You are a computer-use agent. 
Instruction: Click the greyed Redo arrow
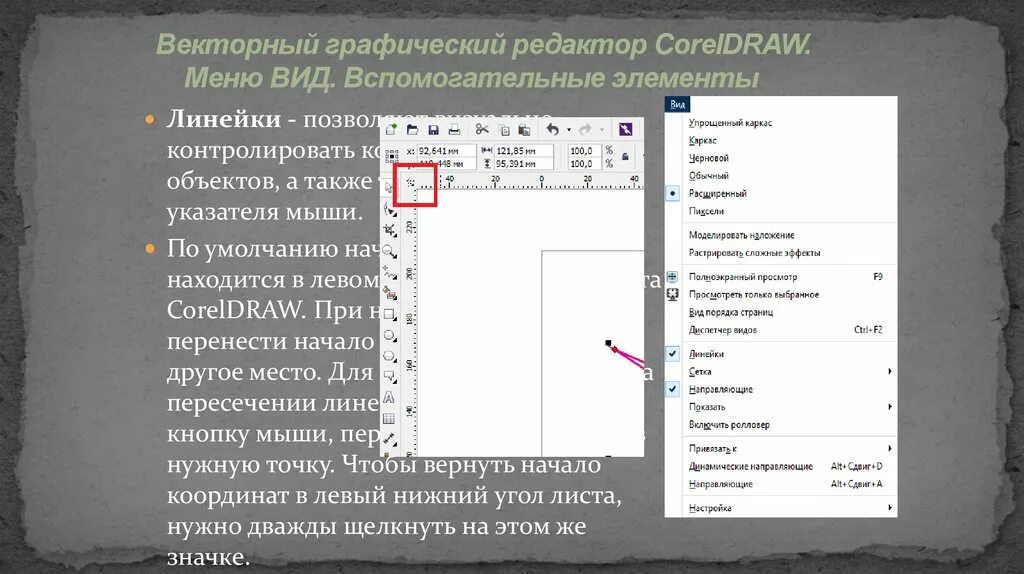point(585,129)
